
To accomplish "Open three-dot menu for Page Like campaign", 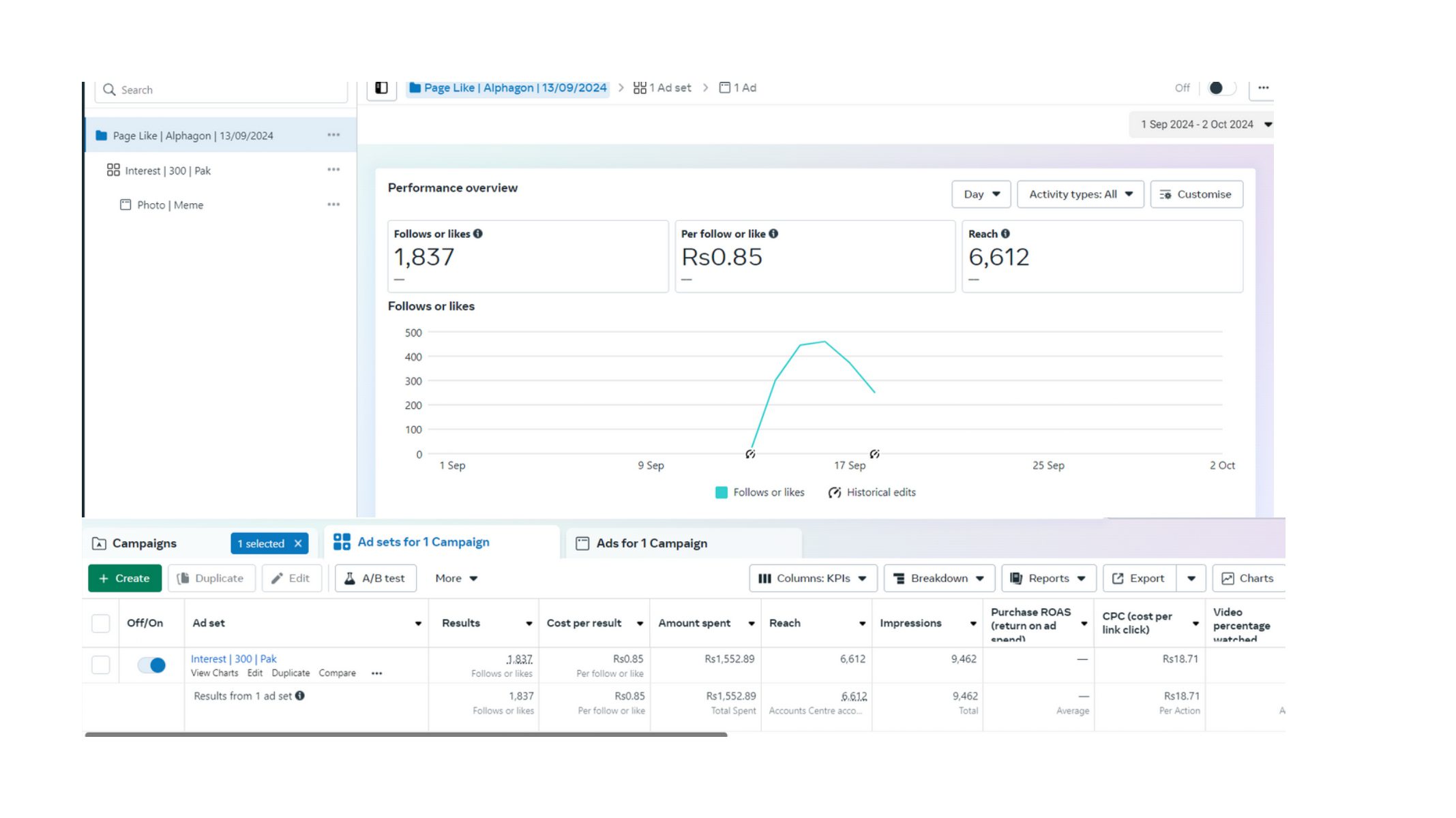I will (333, 135).
